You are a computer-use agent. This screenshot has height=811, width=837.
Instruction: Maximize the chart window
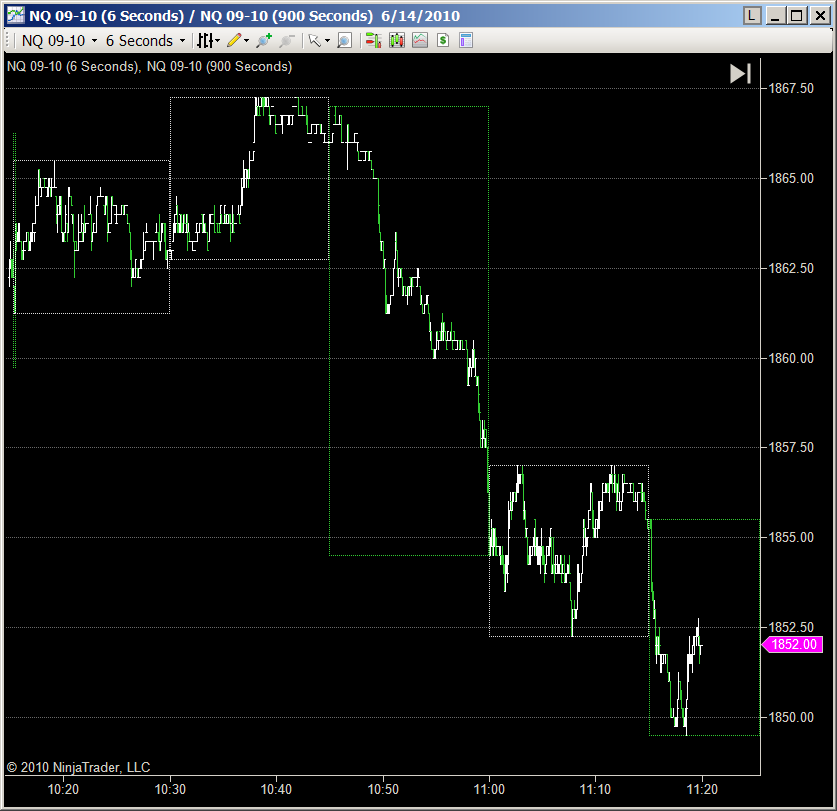pyautogui.click(x=797, y=15)
